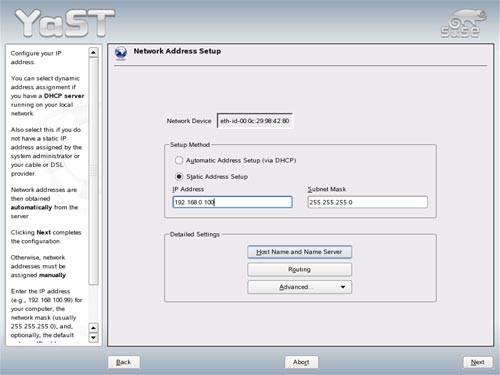Click help panel scroll up arrow at top

click(x=94, y=52)
